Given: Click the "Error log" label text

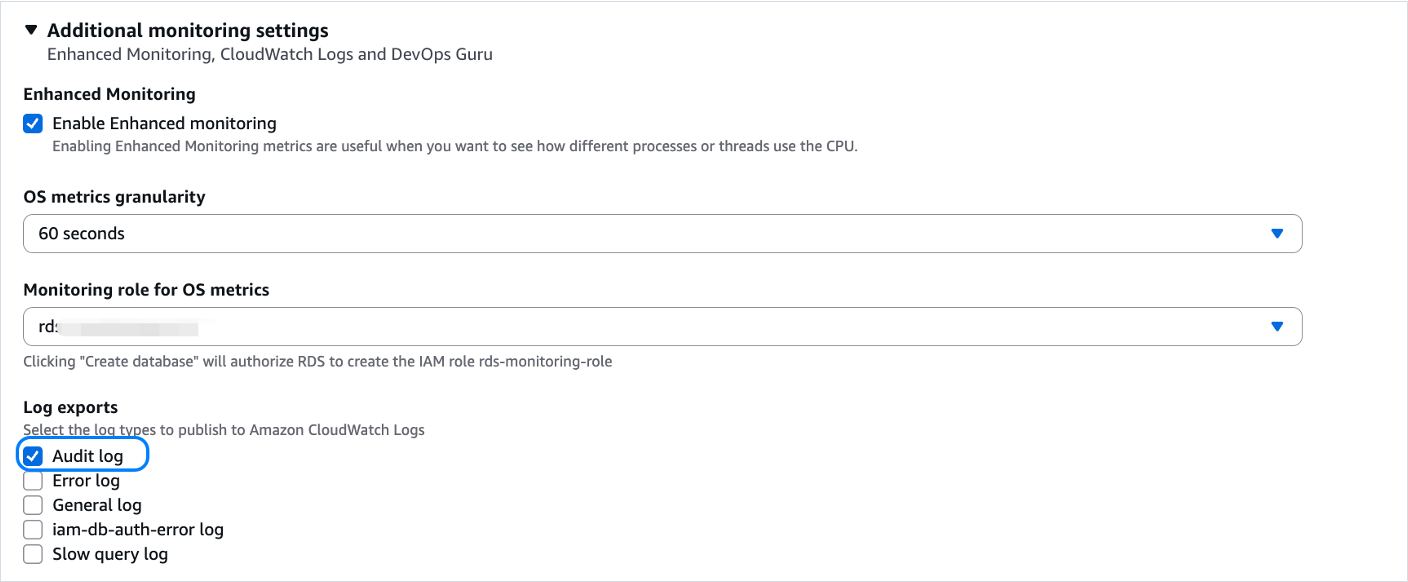Looking at the screenshot, I should pos(86,481).
